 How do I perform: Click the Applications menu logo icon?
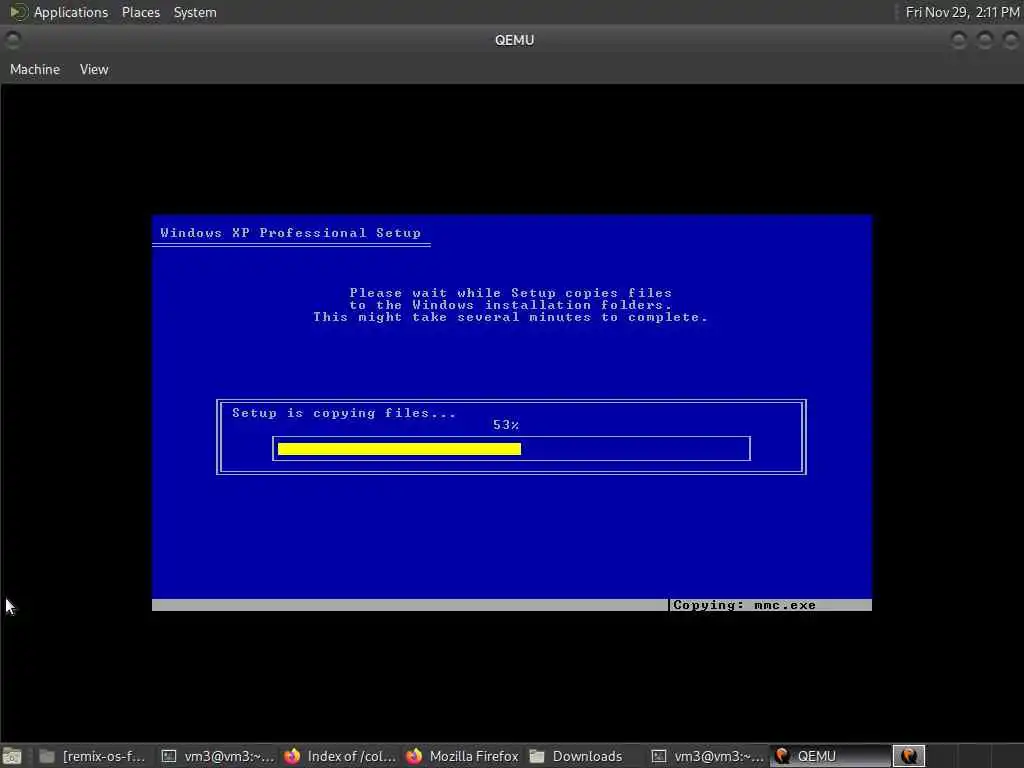coord(18,12)
